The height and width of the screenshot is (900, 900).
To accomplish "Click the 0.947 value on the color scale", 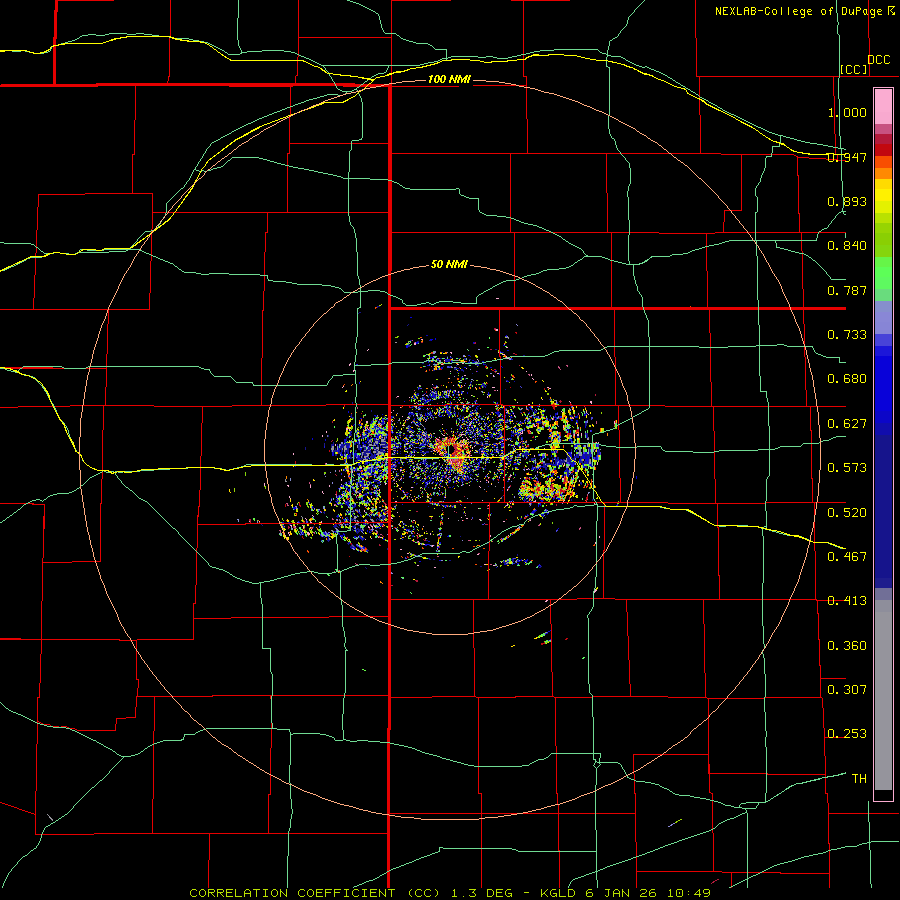I will 847,157.
